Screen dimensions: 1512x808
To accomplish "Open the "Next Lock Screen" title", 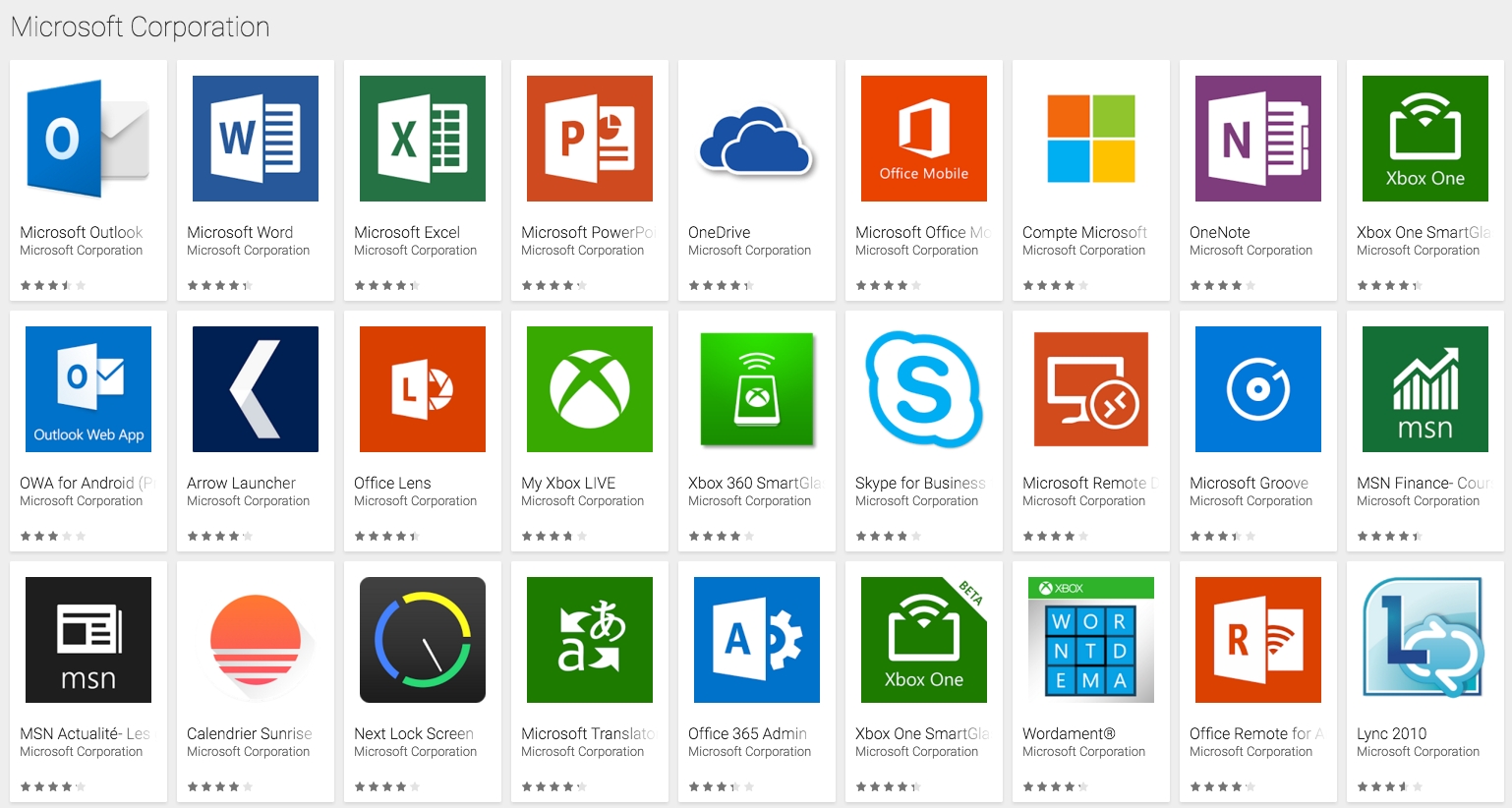I will (414, 733).
